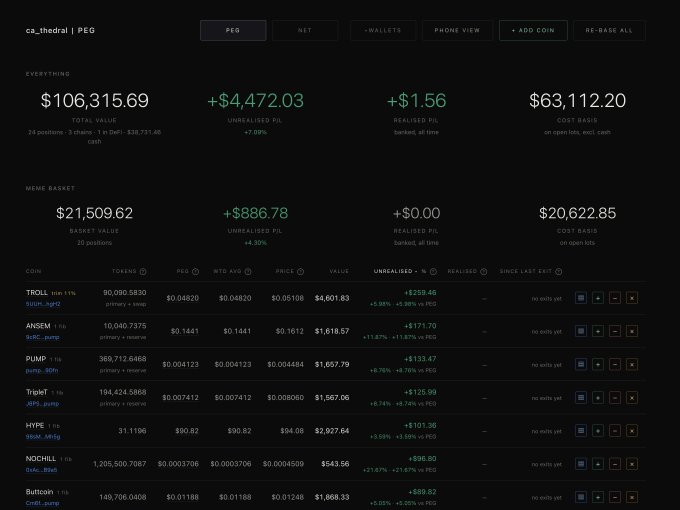Image resolution: width=680 pixels, height=510 pixels.
Task: Click the cost basis $63,112.20
Action: (577, 101)
